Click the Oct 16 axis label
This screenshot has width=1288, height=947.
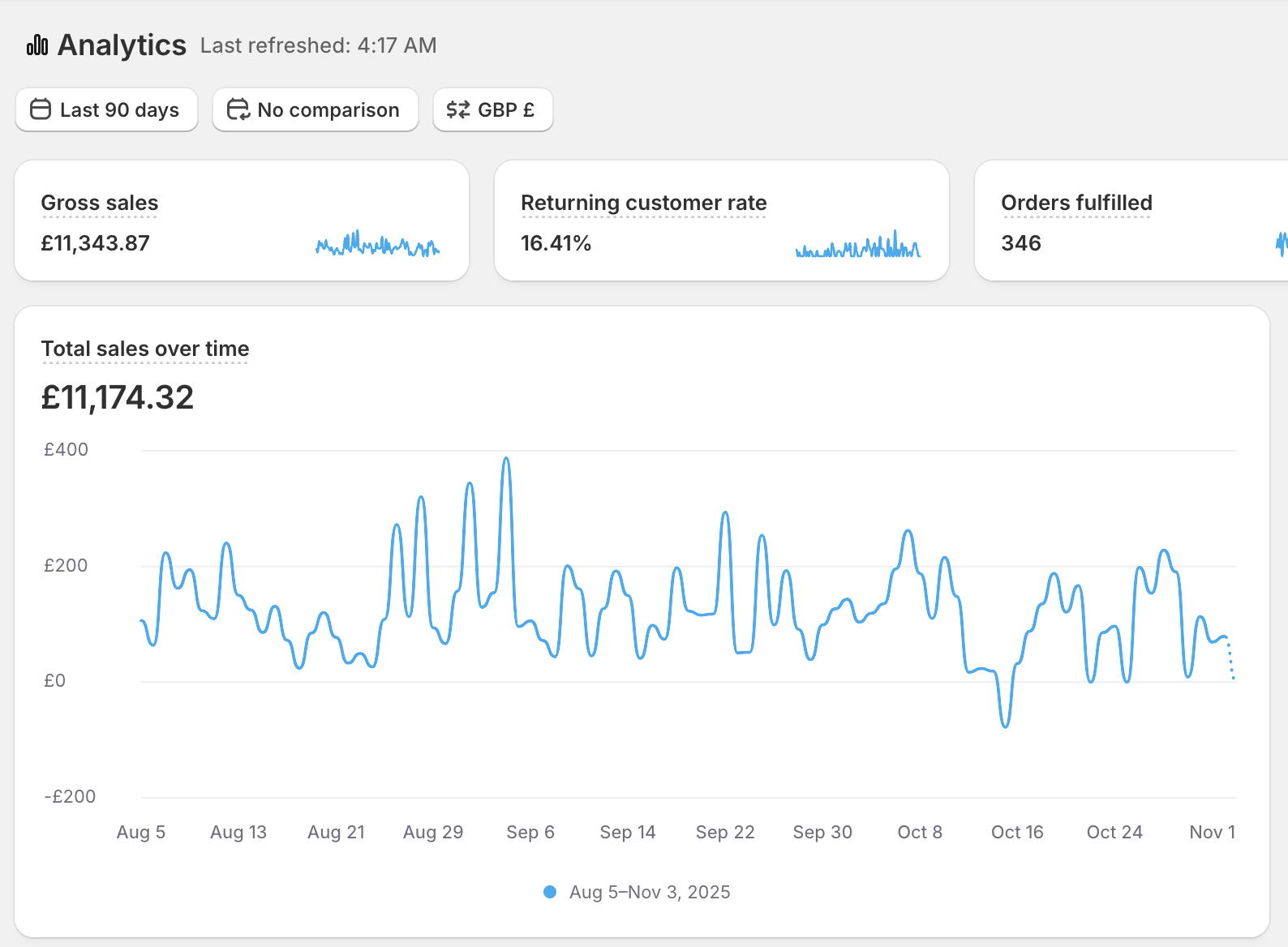(1017, 832)
